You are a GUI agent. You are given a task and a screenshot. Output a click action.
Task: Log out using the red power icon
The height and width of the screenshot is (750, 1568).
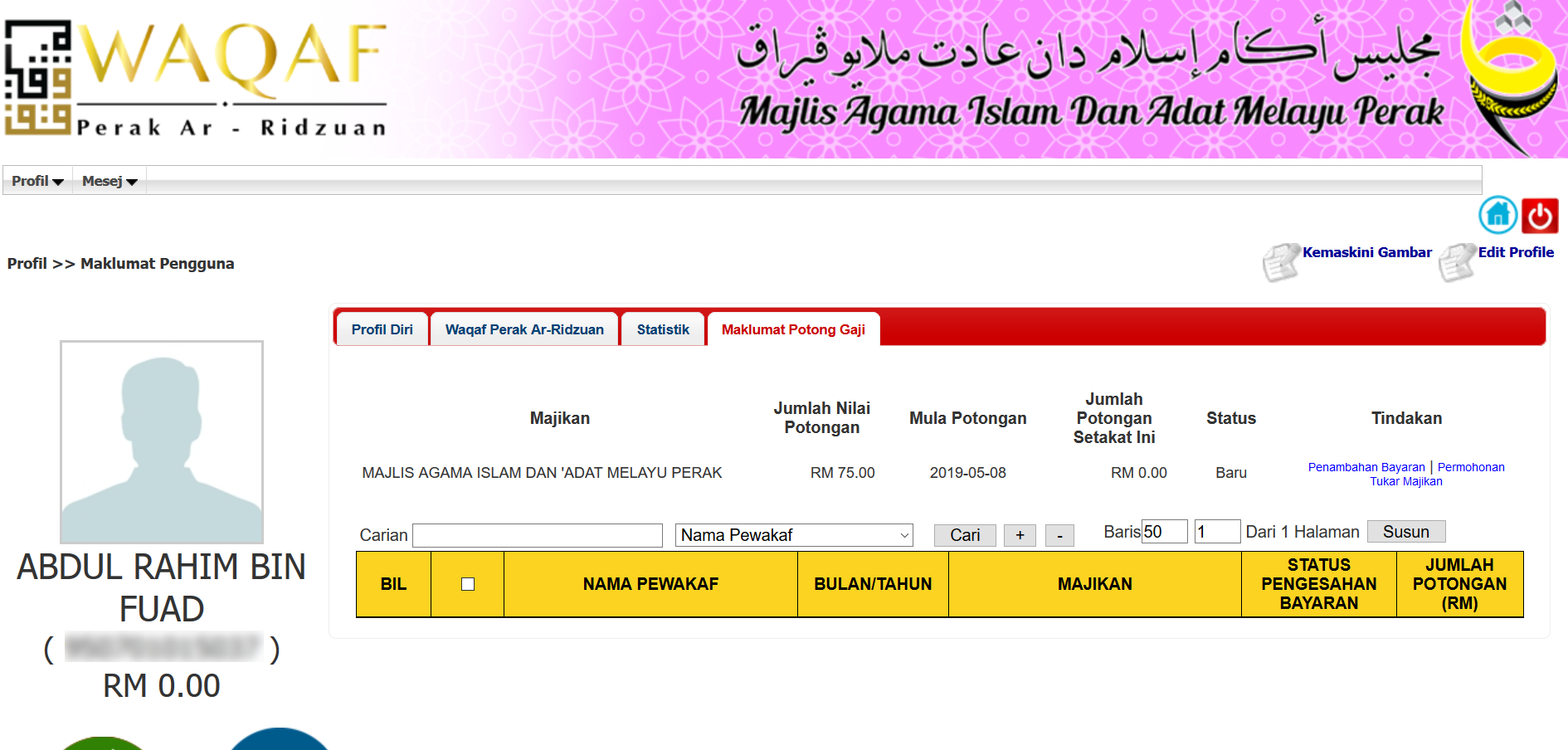click(x=1540, y=216)
